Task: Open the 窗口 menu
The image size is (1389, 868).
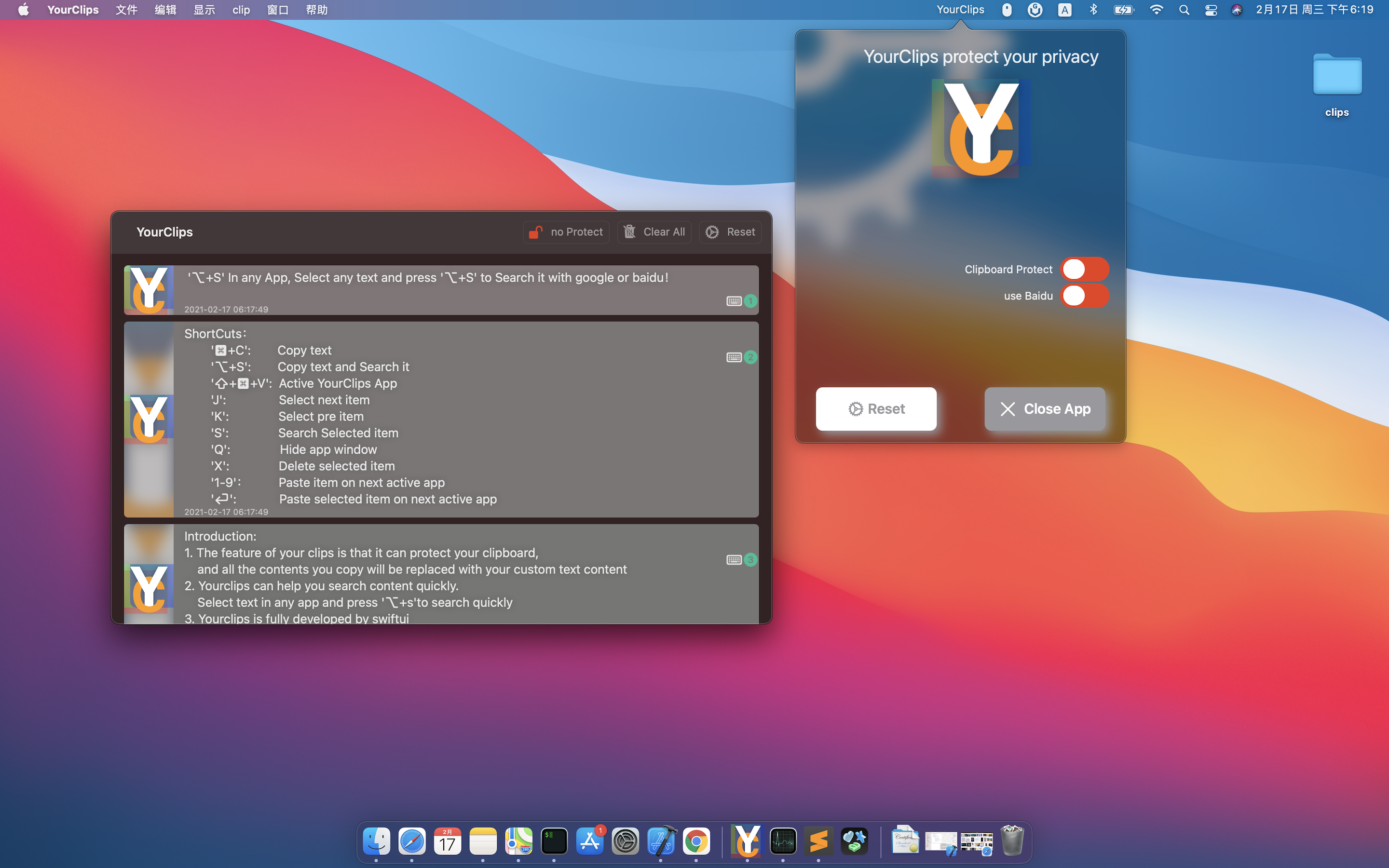Action: point(278,10)
